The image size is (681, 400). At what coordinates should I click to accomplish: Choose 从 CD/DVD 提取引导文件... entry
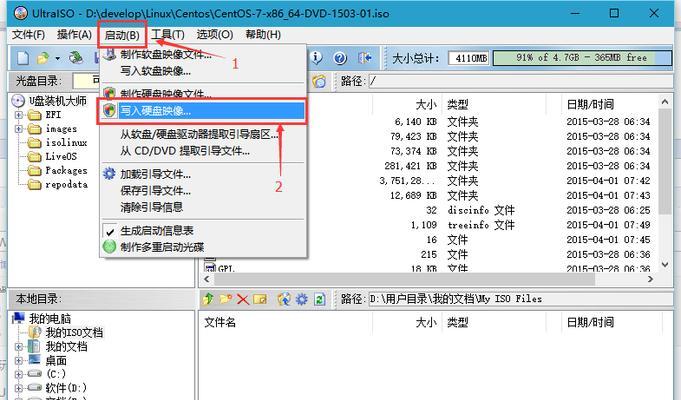click(x=203, y=151)
